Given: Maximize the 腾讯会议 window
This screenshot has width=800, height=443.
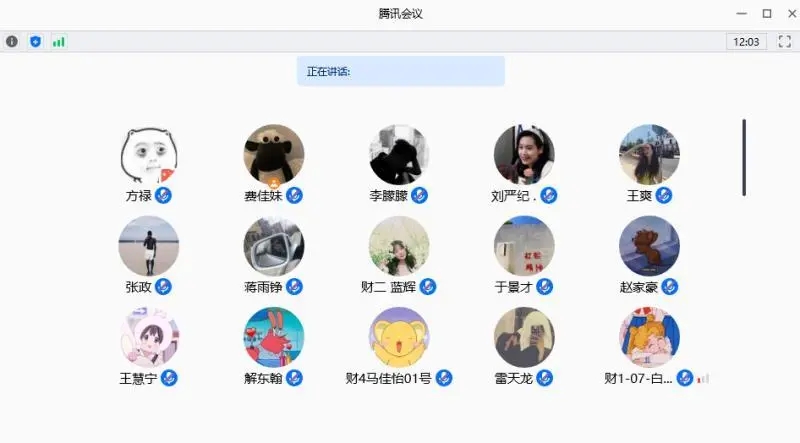Looking at the screenshot, I should (x=767, y=14).
